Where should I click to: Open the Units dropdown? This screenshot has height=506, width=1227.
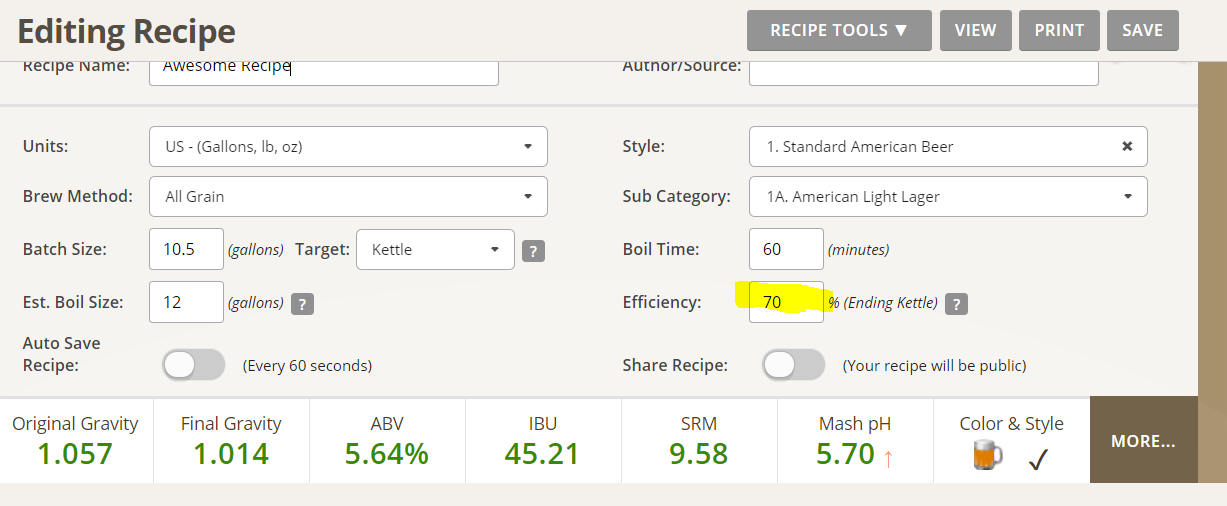[348, 146]
